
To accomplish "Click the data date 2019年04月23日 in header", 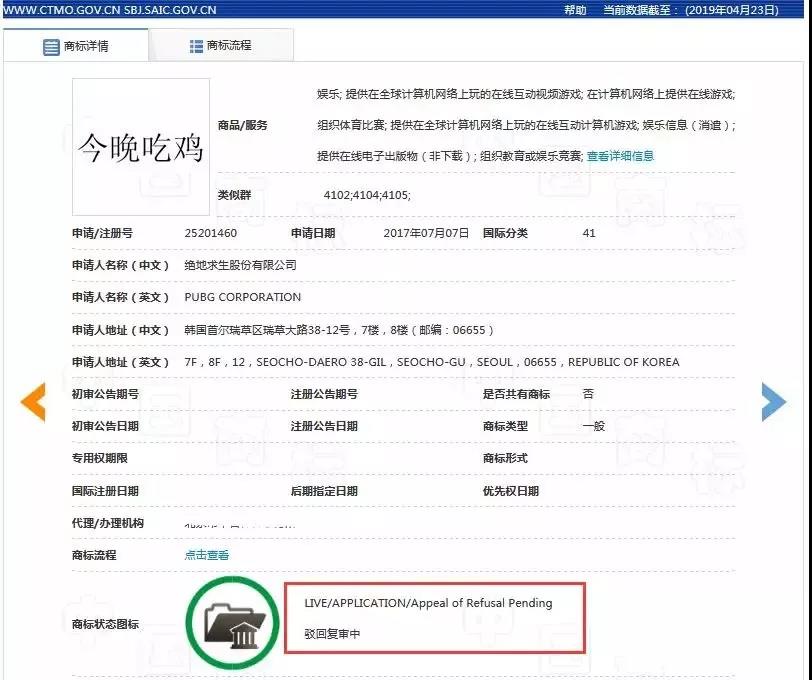I will (x=732, y=10).
